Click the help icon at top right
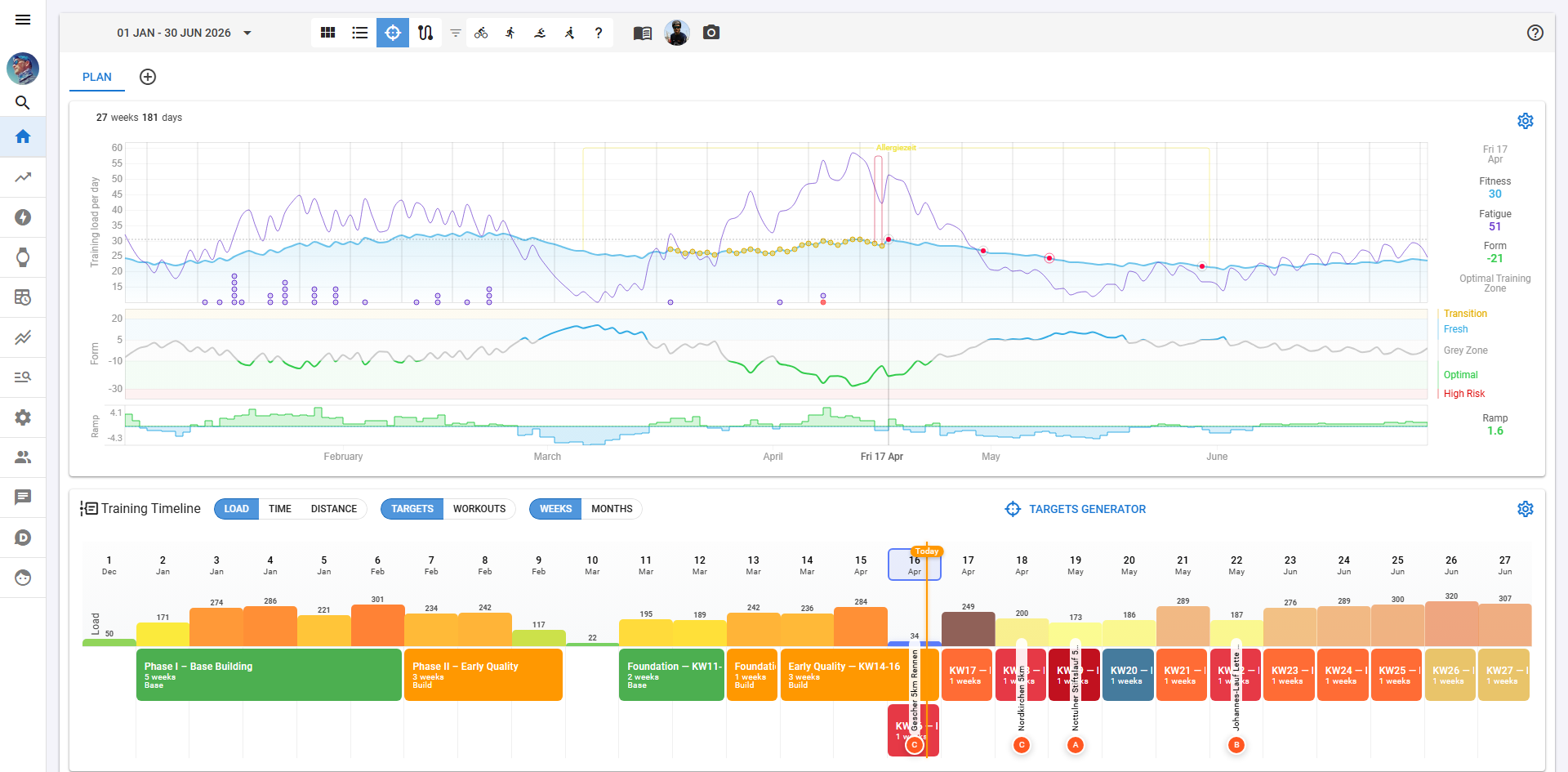Image resolution: width=1568 pixels, height=772 pixels. coord(1535,33)
